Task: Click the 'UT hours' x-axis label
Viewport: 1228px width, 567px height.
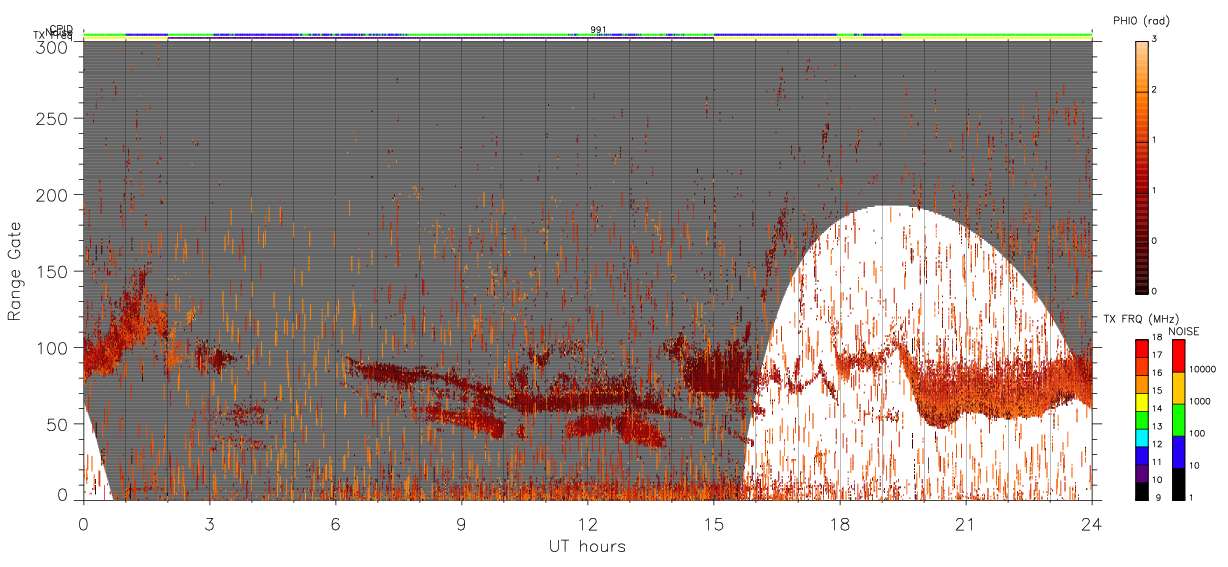Action: click(587, 546)
